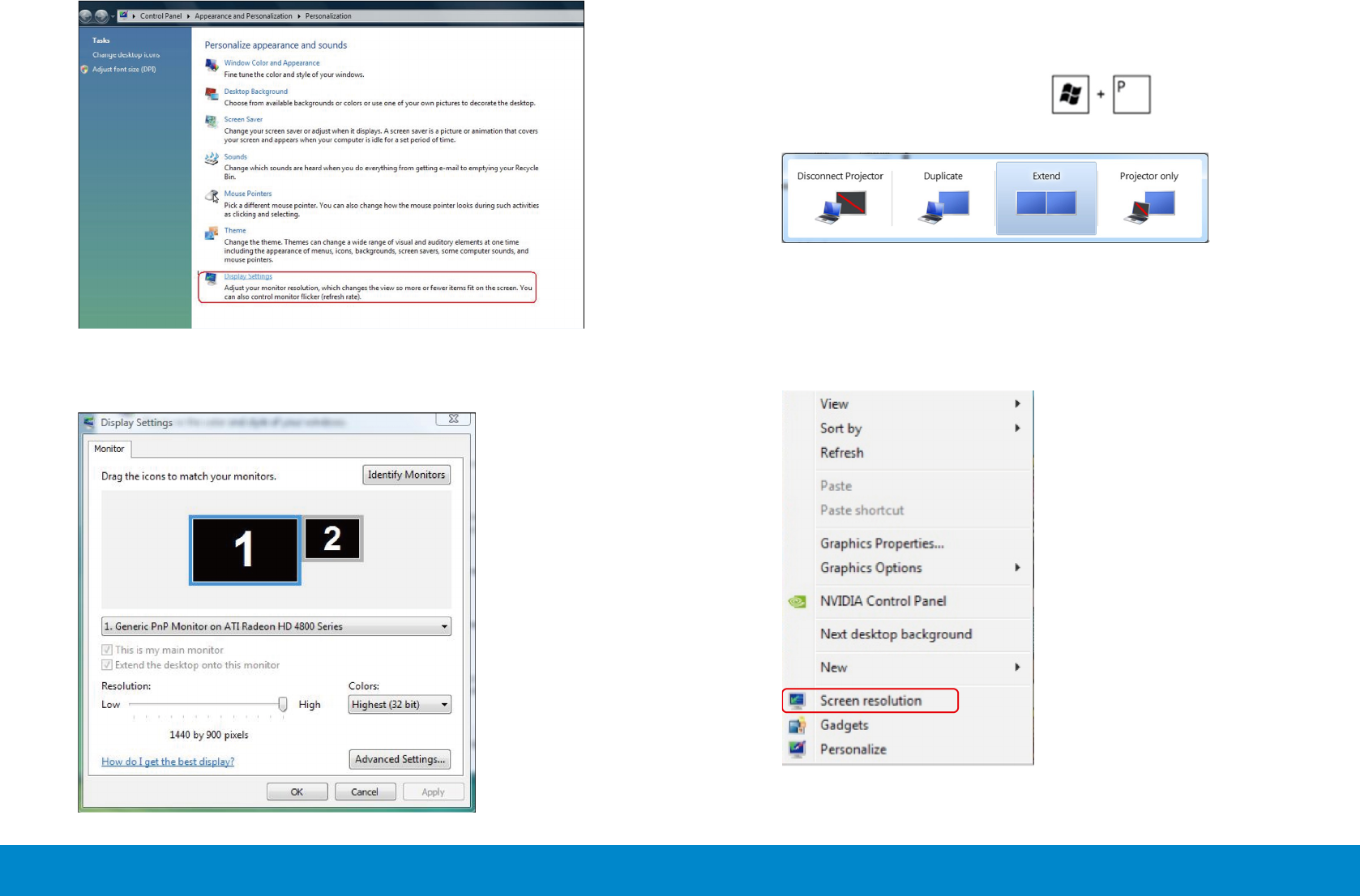Viewport: 1360px width, 896px height.
Task: Click the Screen Saver icon
Action: pos(212,122)
